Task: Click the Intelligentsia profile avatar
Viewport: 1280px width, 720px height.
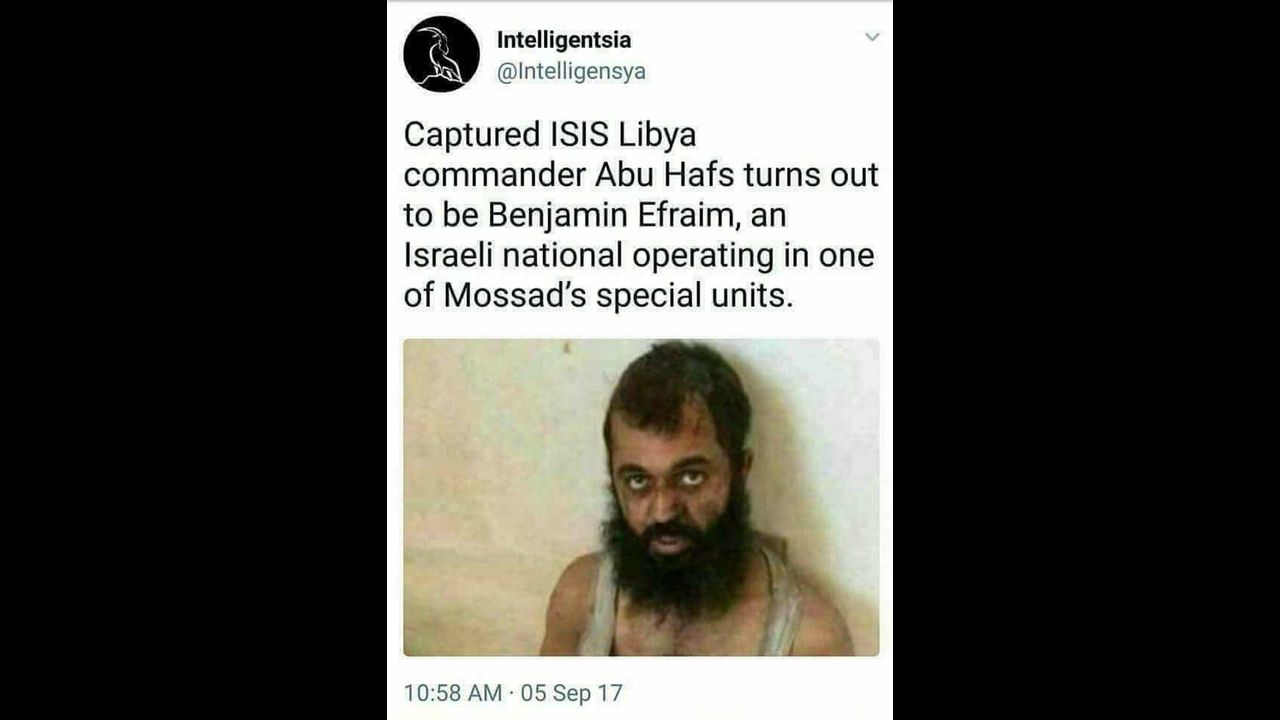Action: pyautogui.click(x=441, y=54)
